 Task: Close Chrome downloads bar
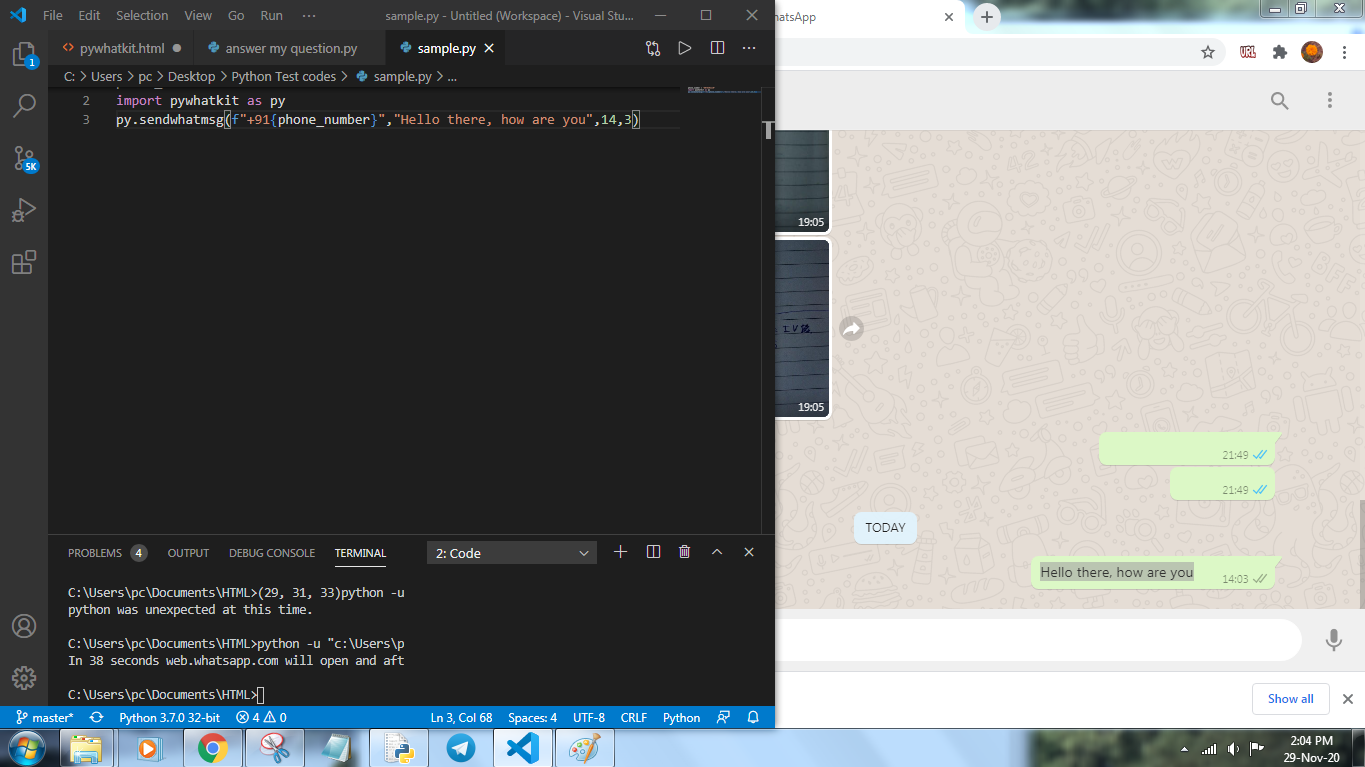[1347, 699]
